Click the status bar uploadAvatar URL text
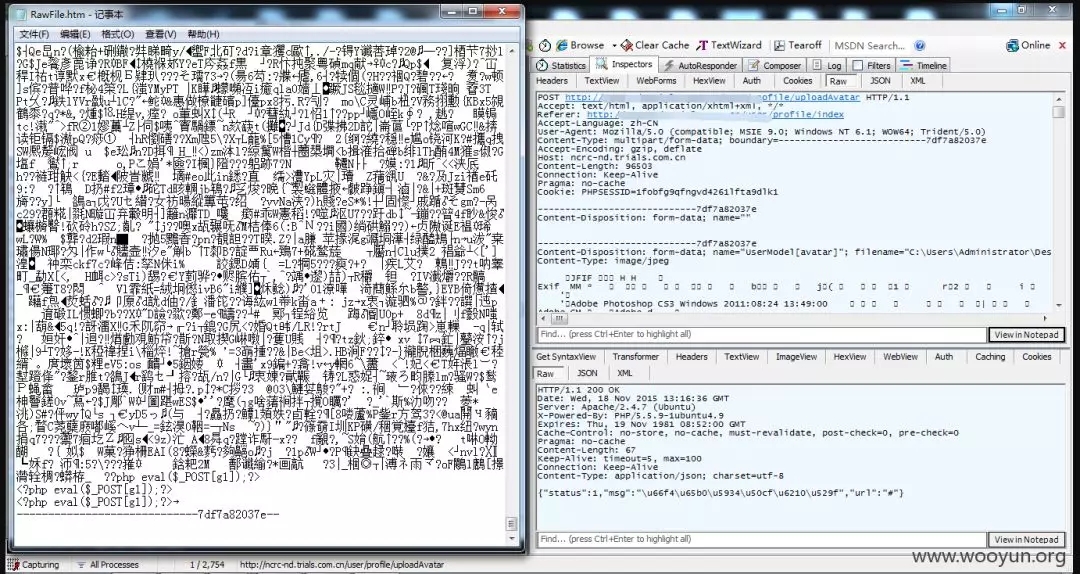 pos(342,565)
